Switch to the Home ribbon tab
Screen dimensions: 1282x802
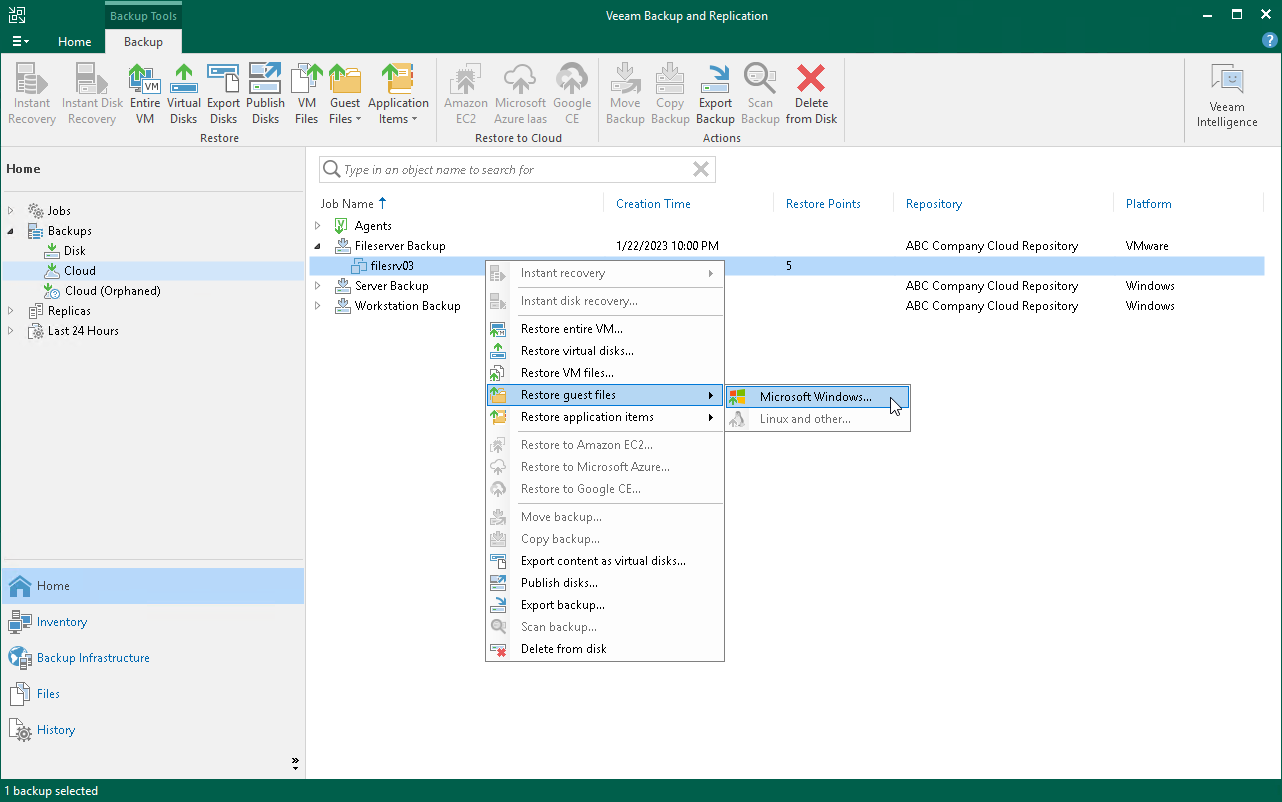[x=75, y=42]
